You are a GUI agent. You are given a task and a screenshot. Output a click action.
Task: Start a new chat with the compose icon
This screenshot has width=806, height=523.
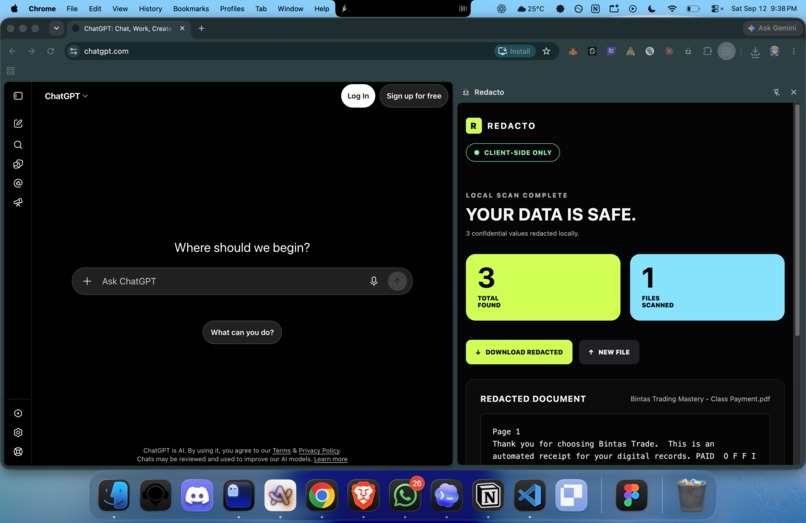click(x=18, y=123)
